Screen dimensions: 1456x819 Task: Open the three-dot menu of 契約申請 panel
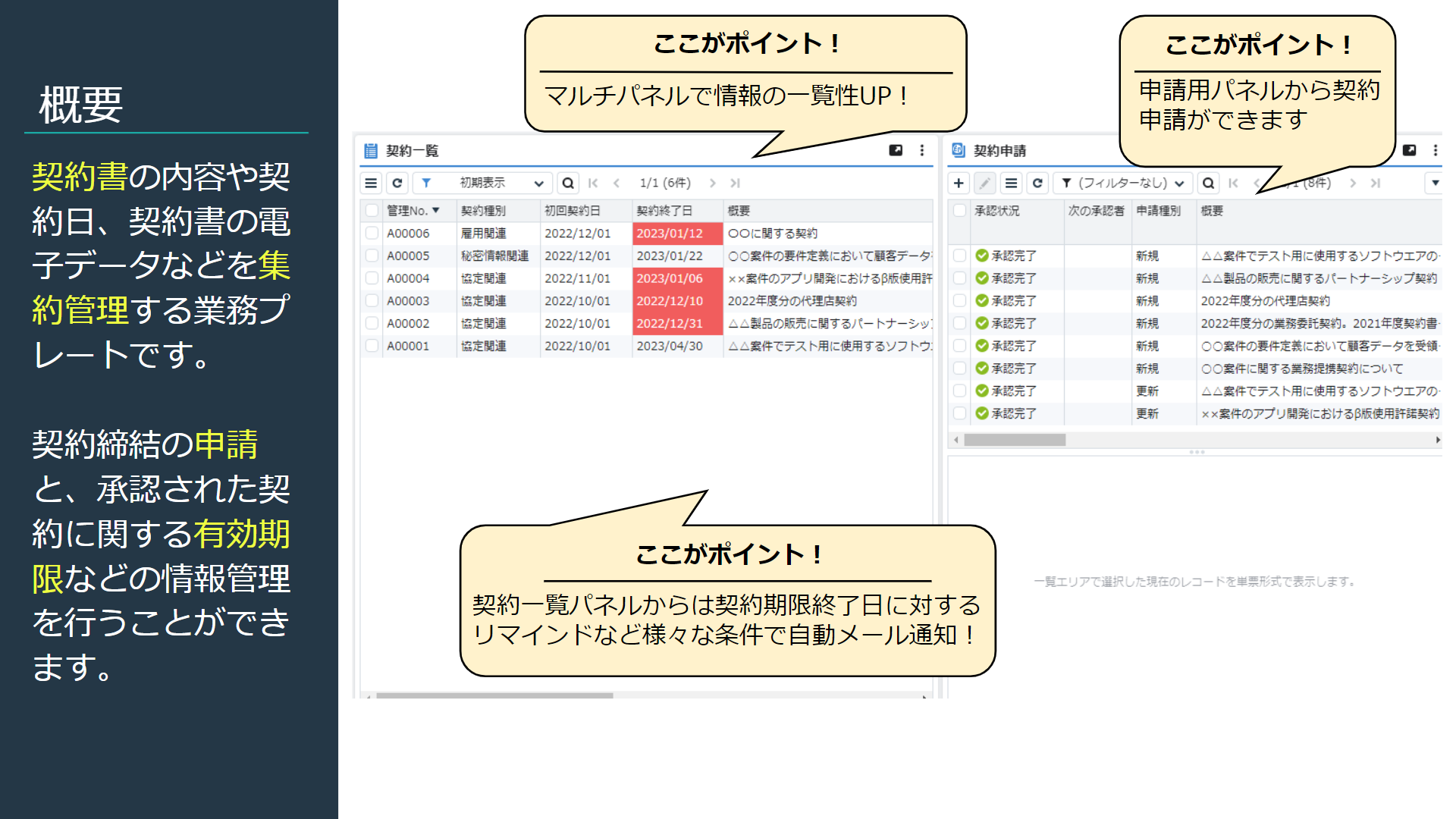1435,150
